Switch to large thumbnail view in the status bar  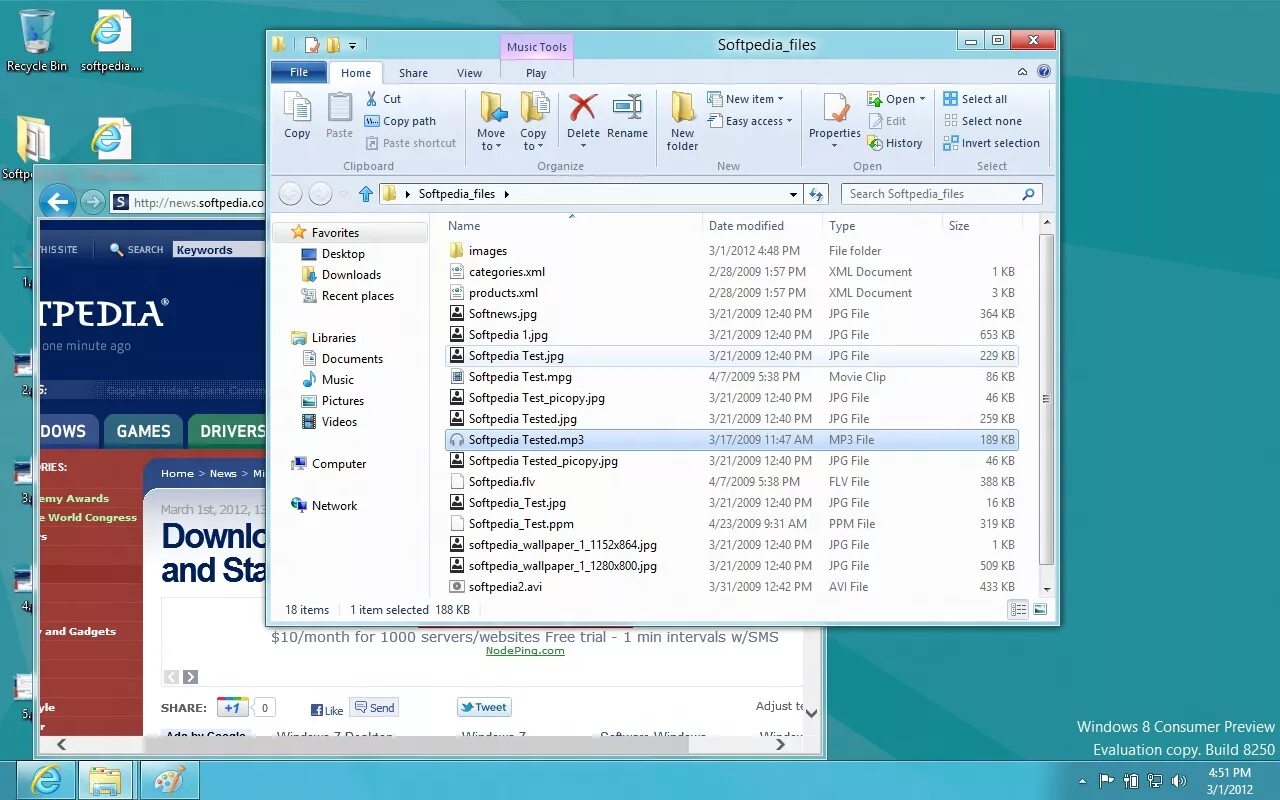(1040, 609)
